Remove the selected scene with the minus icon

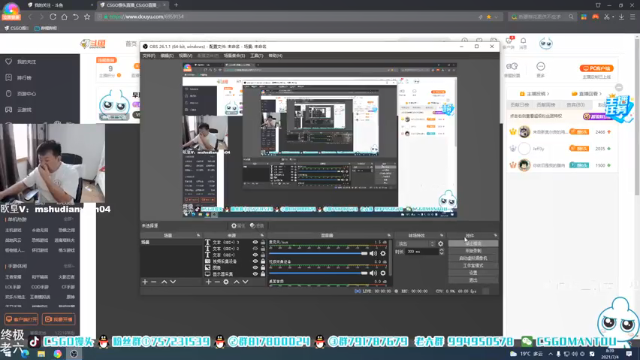(153, 282)
